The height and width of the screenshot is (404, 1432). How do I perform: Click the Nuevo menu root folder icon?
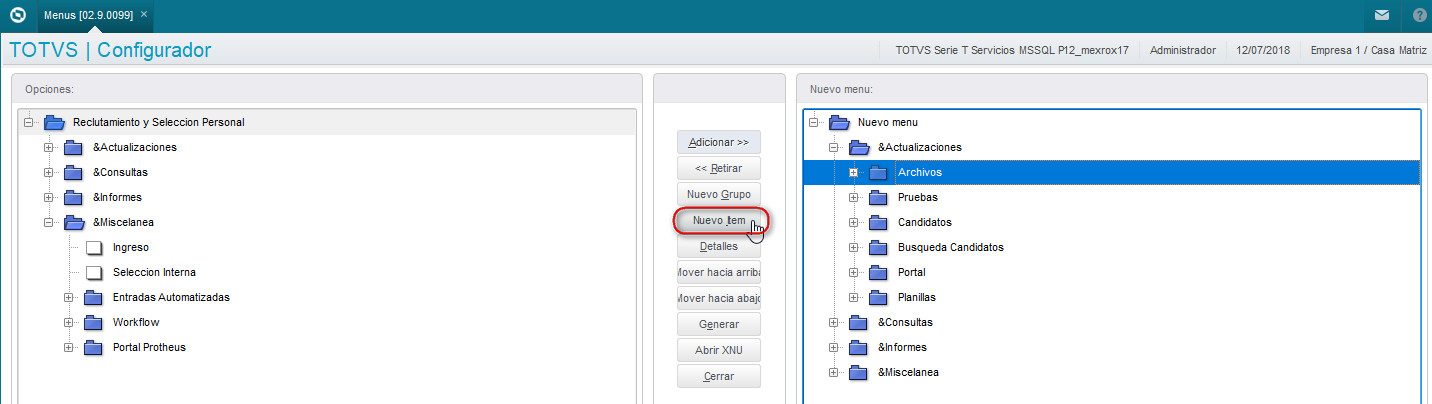pos(839,122)
